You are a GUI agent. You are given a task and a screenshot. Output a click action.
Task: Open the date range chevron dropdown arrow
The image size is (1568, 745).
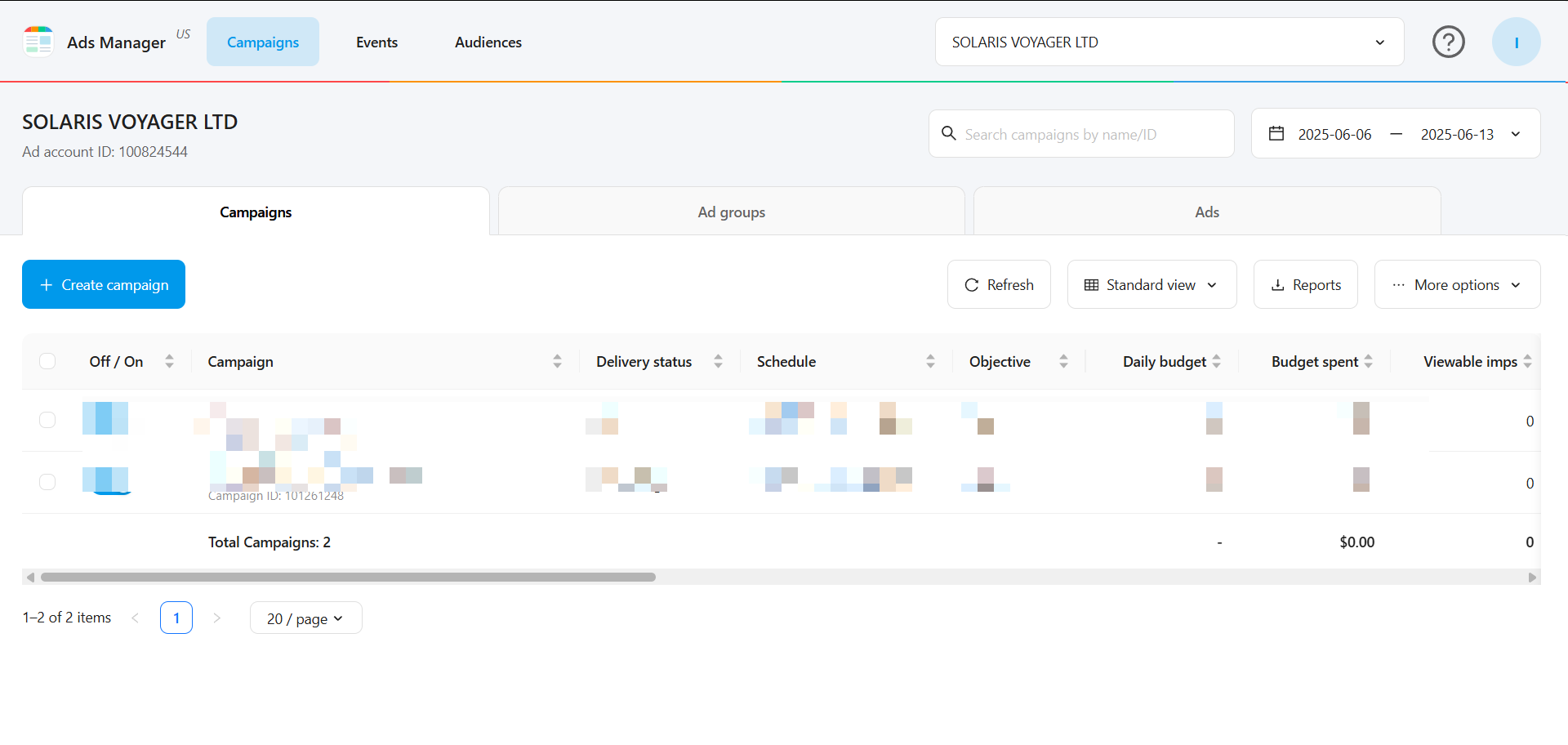click(1516, 134)
